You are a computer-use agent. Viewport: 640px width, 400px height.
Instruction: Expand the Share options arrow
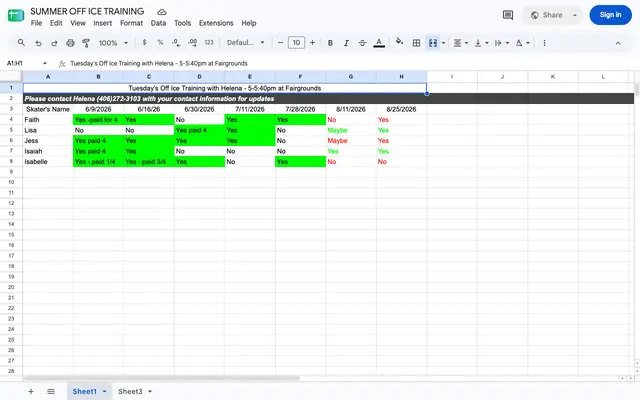575,15
